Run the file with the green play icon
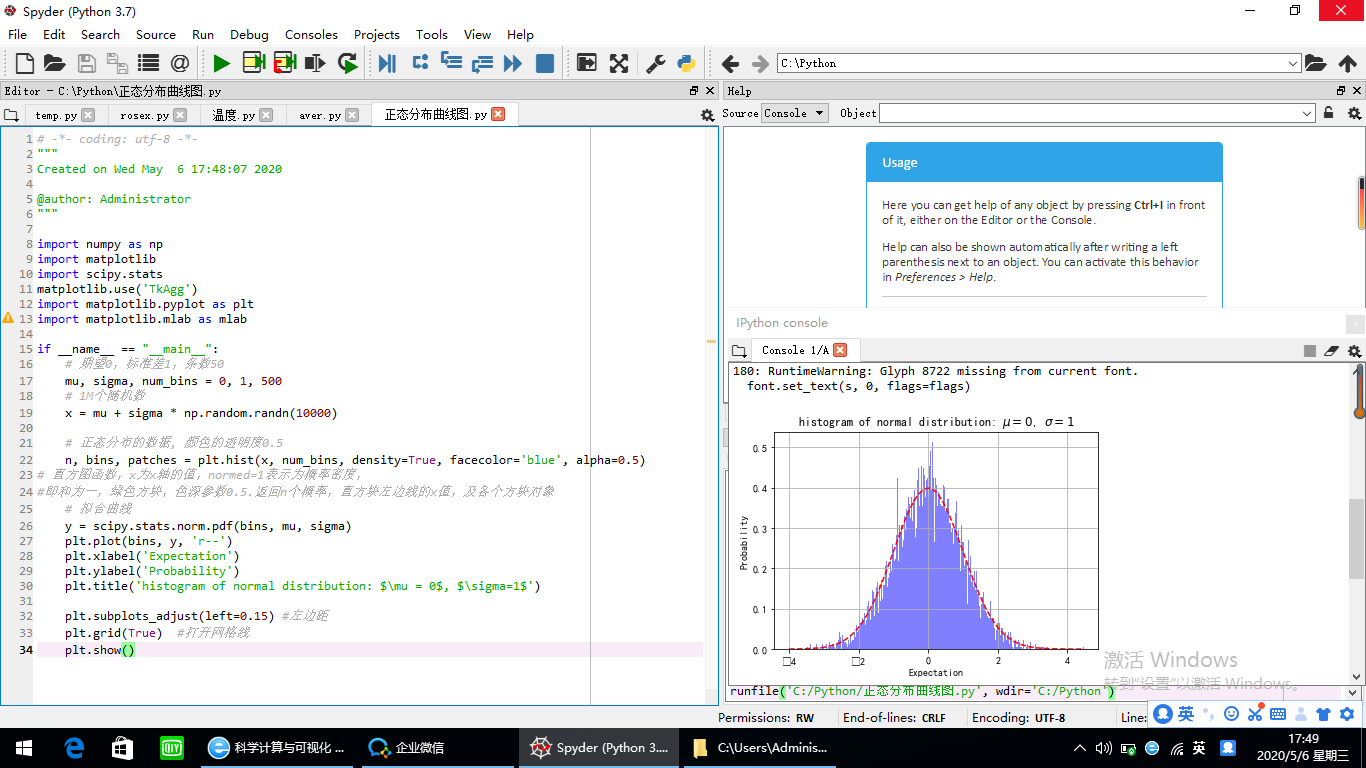 (x=221, y=64)
